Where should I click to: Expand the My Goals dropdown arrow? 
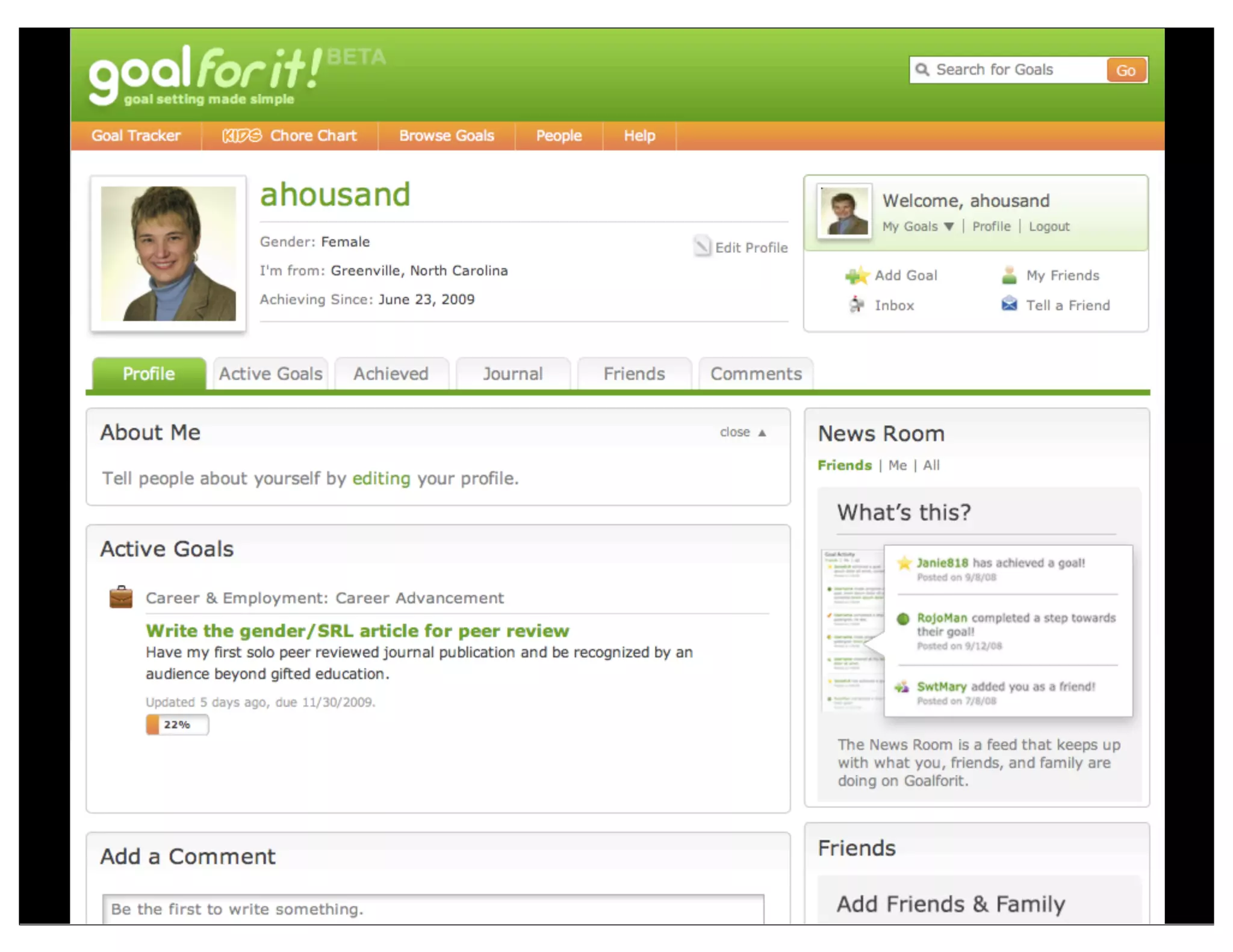[949, 227]
